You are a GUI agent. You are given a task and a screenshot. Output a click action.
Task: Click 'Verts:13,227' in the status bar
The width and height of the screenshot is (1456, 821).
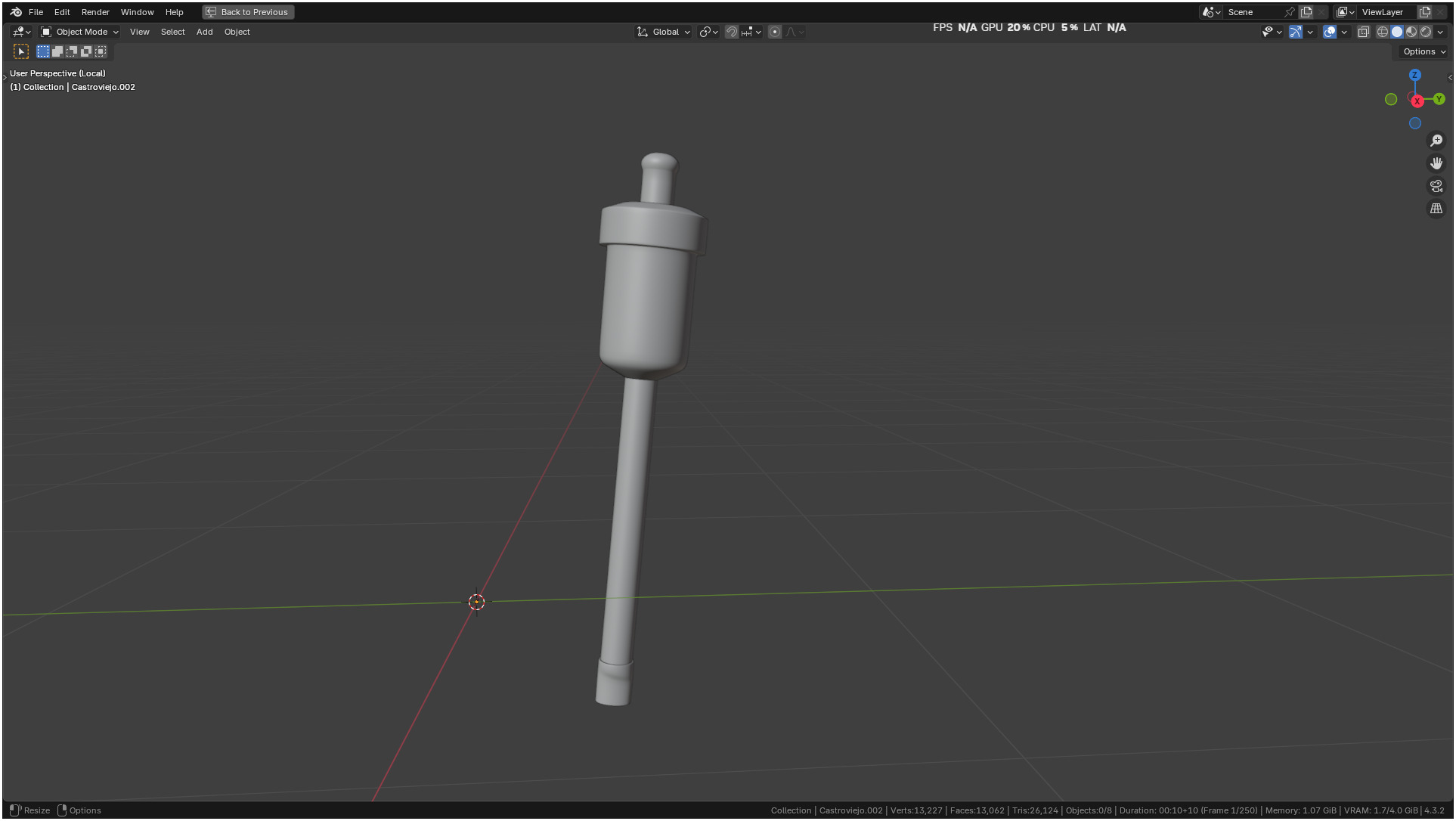[916, 810]
